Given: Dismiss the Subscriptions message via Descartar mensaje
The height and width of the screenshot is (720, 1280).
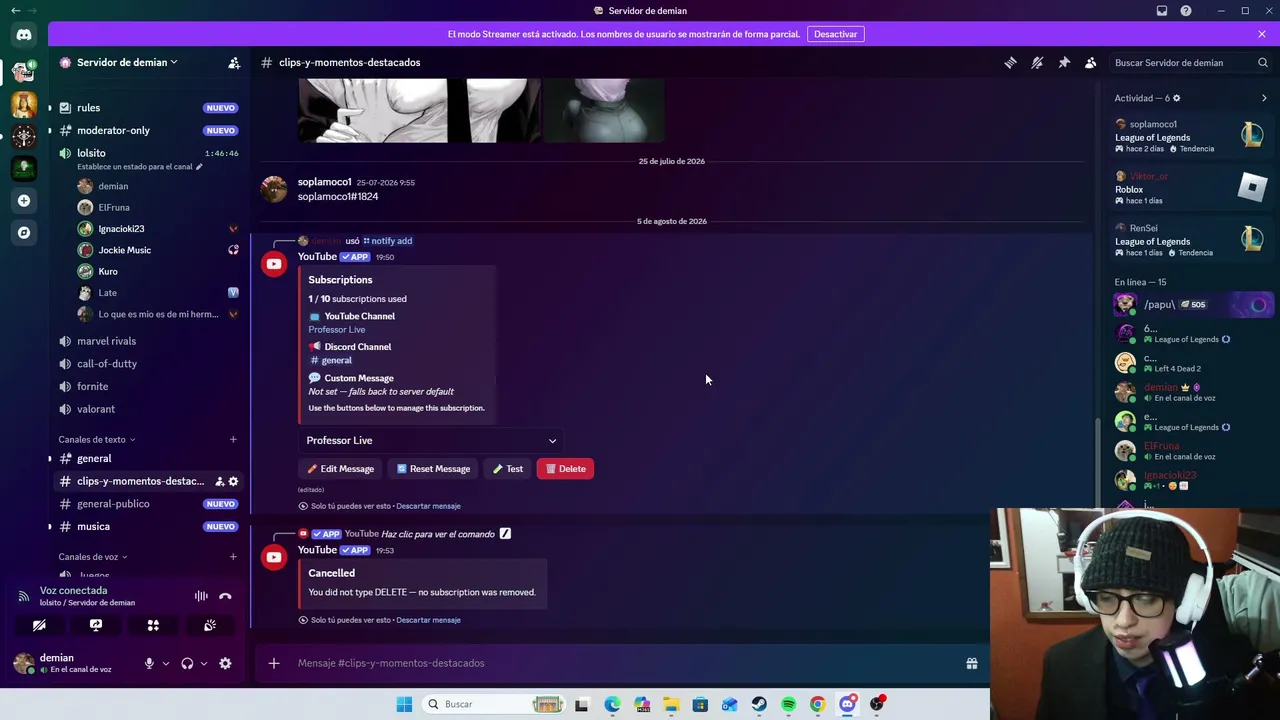Looking at the screenshot, I should pos(428,506).
